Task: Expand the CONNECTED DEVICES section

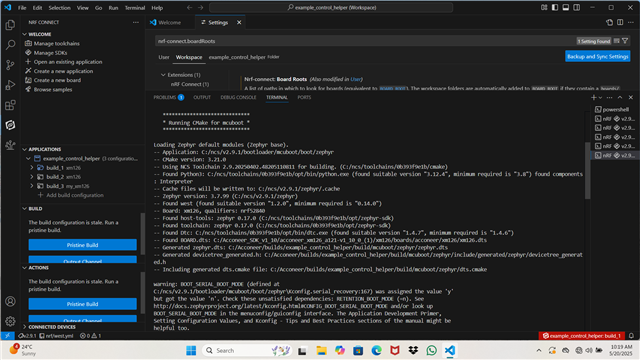Action: (x=24, y=327)
